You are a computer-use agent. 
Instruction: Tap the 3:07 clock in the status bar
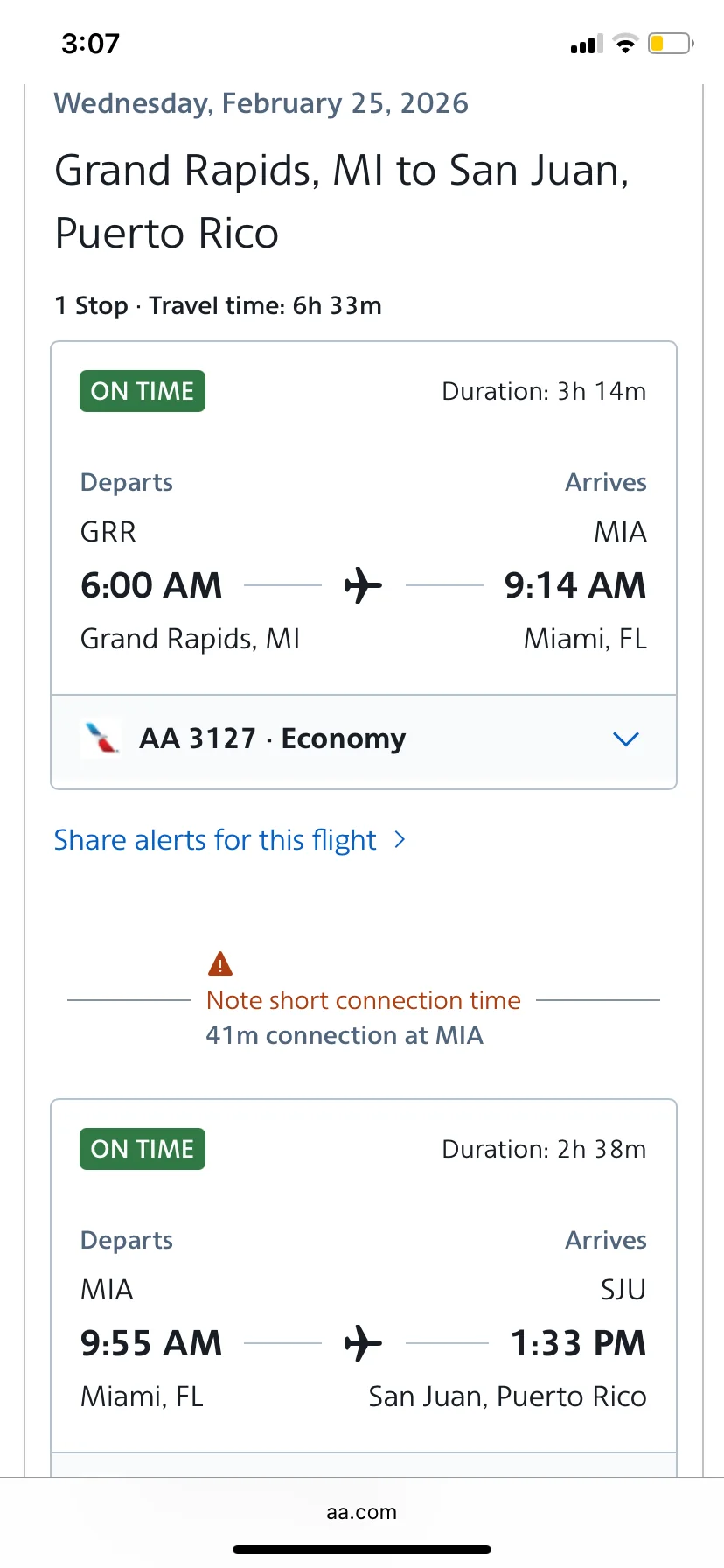coord(90,44)
